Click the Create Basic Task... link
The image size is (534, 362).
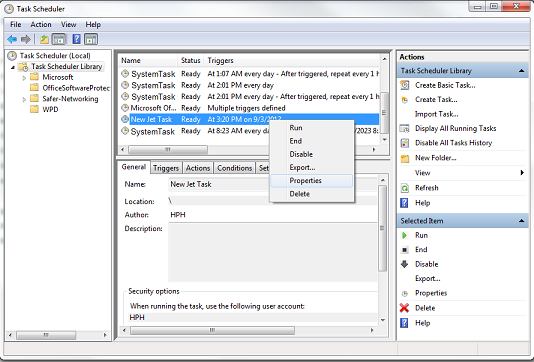pyautogui.click(x=445, y=85)
